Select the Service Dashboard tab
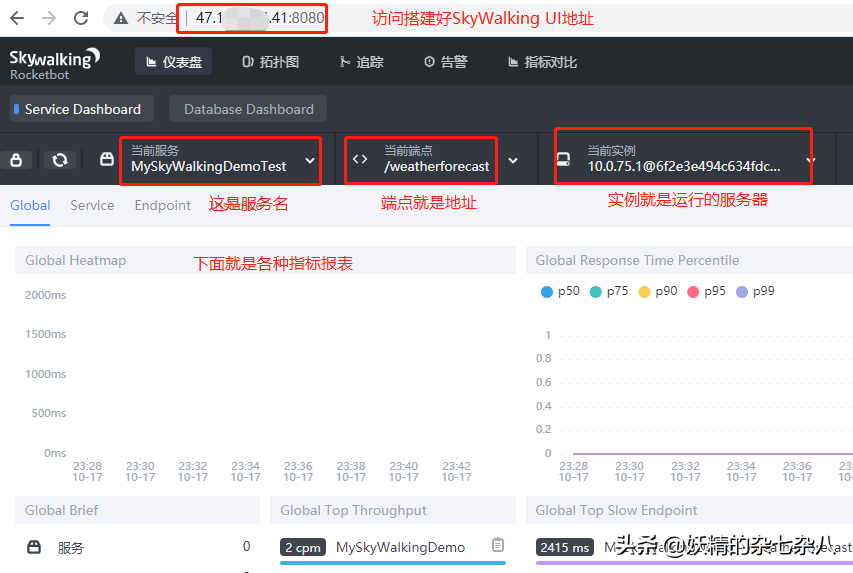Screen dimensions: 853x573 pos(82,109)
